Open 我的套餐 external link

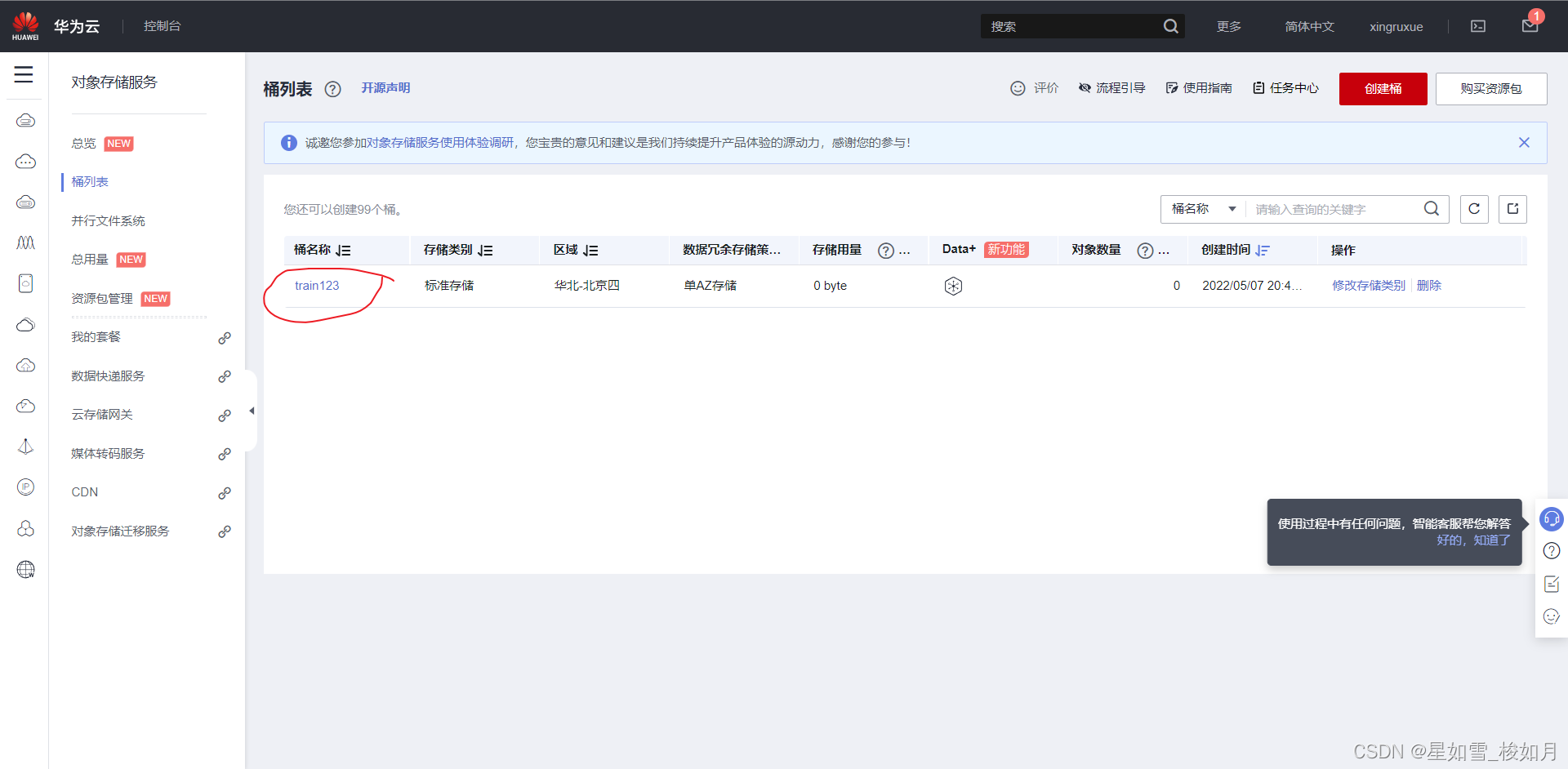point(96,337)
